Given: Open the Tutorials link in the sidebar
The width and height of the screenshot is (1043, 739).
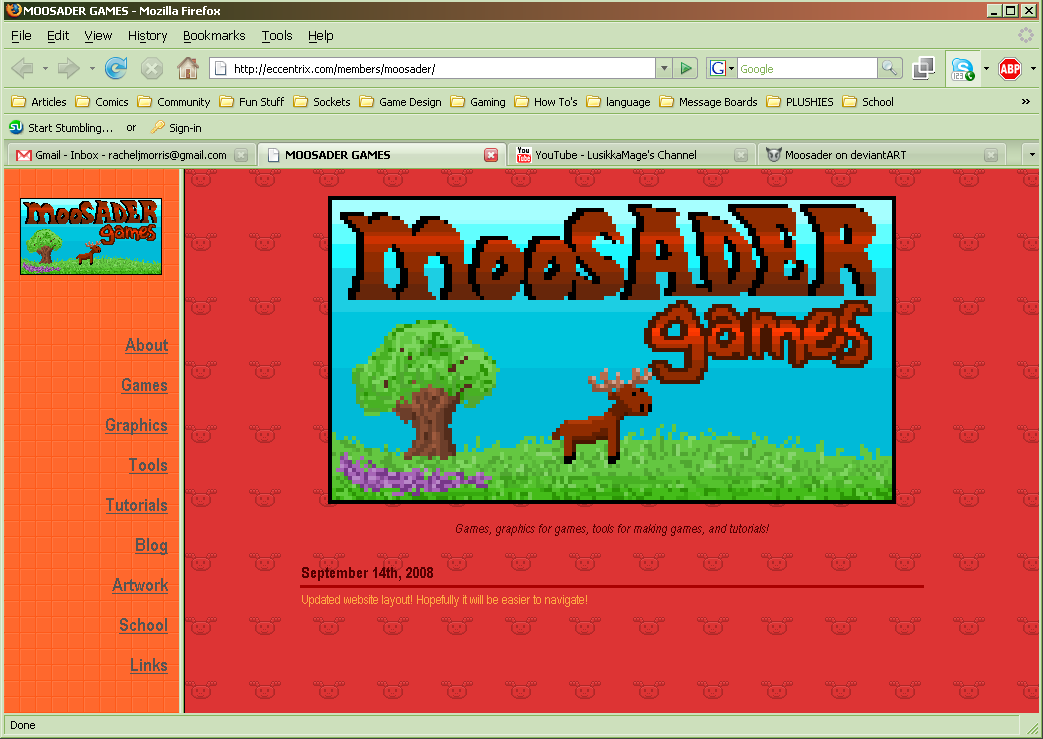Looking at the screenshot, I should pyautogui.click(x=137, y=505).
